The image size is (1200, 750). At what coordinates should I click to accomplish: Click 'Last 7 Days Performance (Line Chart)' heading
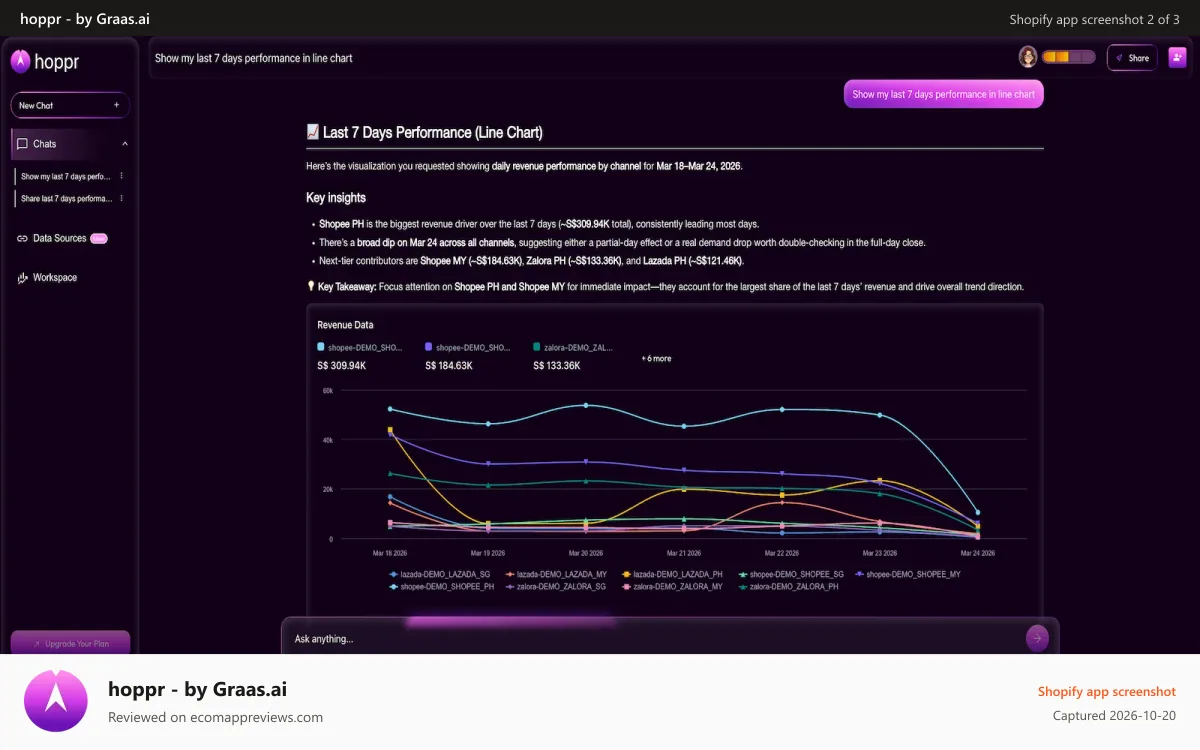click(433, 132)
